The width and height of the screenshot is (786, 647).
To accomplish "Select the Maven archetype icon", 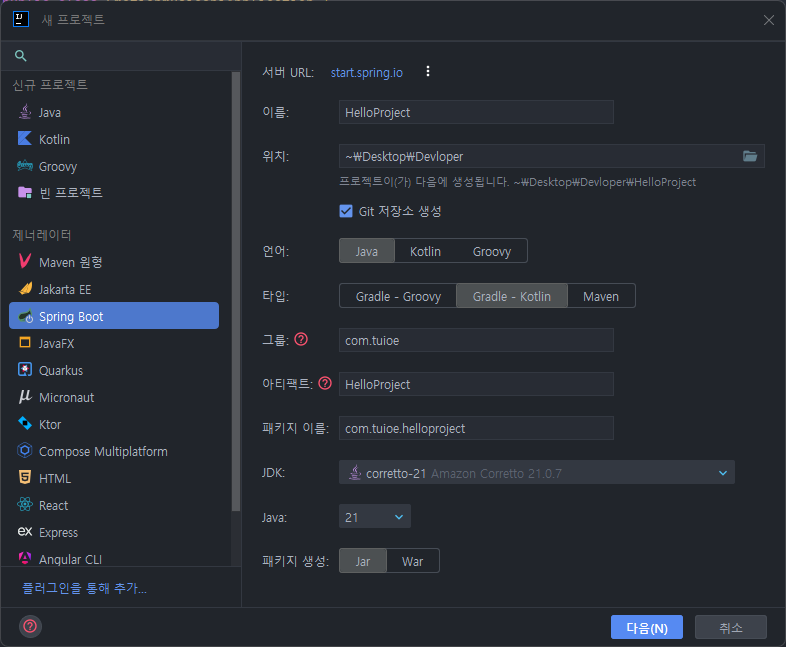I will click(x=25, y=262).
